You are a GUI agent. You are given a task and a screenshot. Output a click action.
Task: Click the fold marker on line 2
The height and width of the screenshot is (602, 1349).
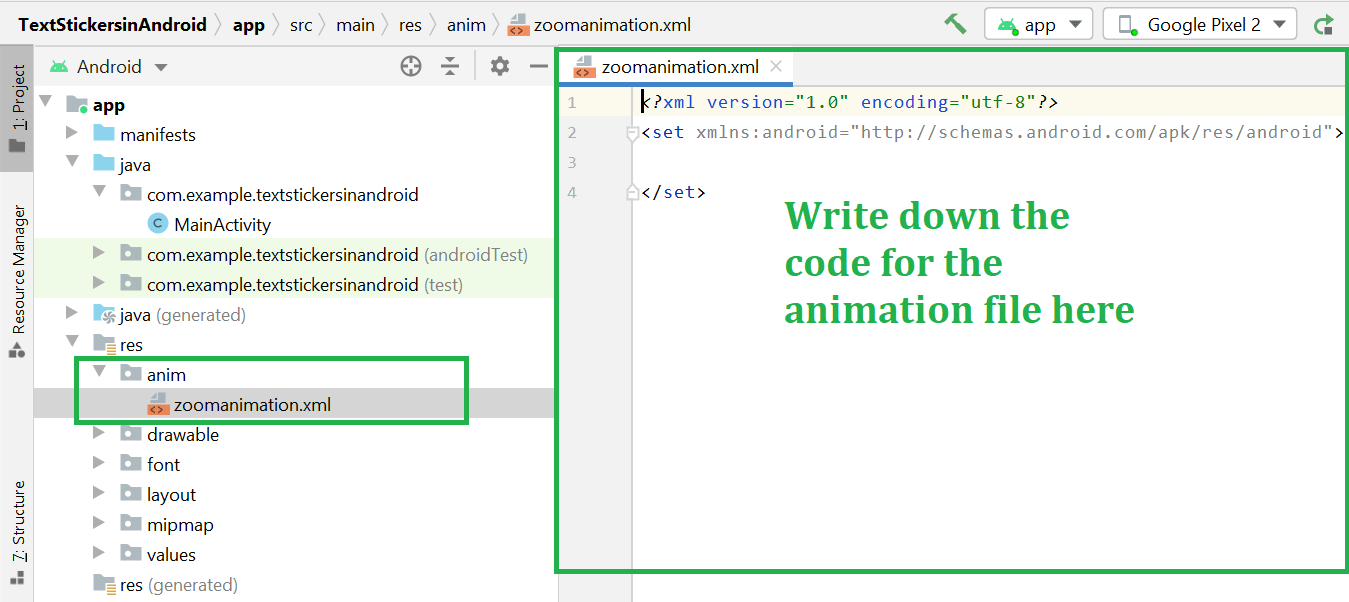pos(632,132)
